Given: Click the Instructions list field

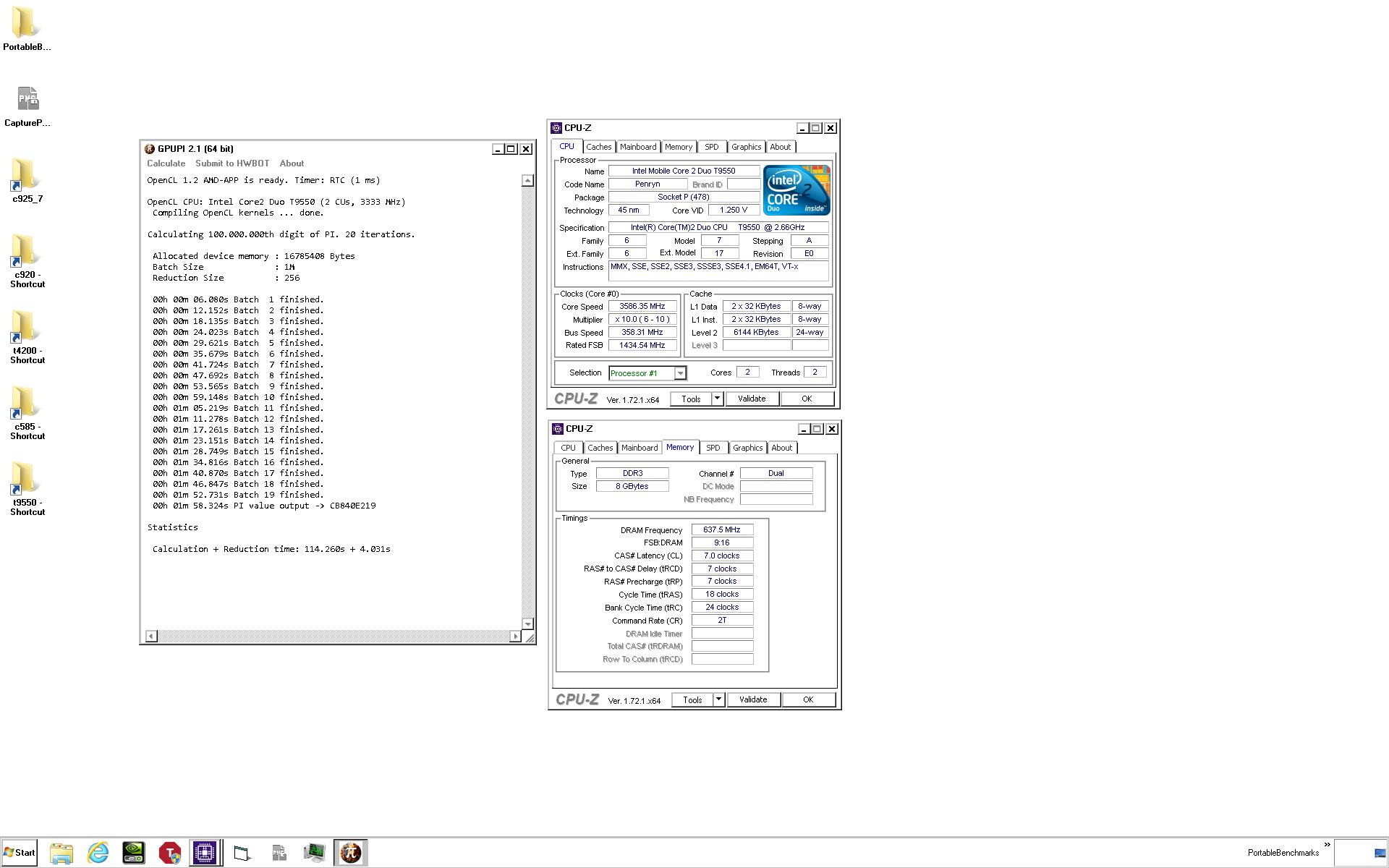Looking at the screenshot, I should point(718,271).
